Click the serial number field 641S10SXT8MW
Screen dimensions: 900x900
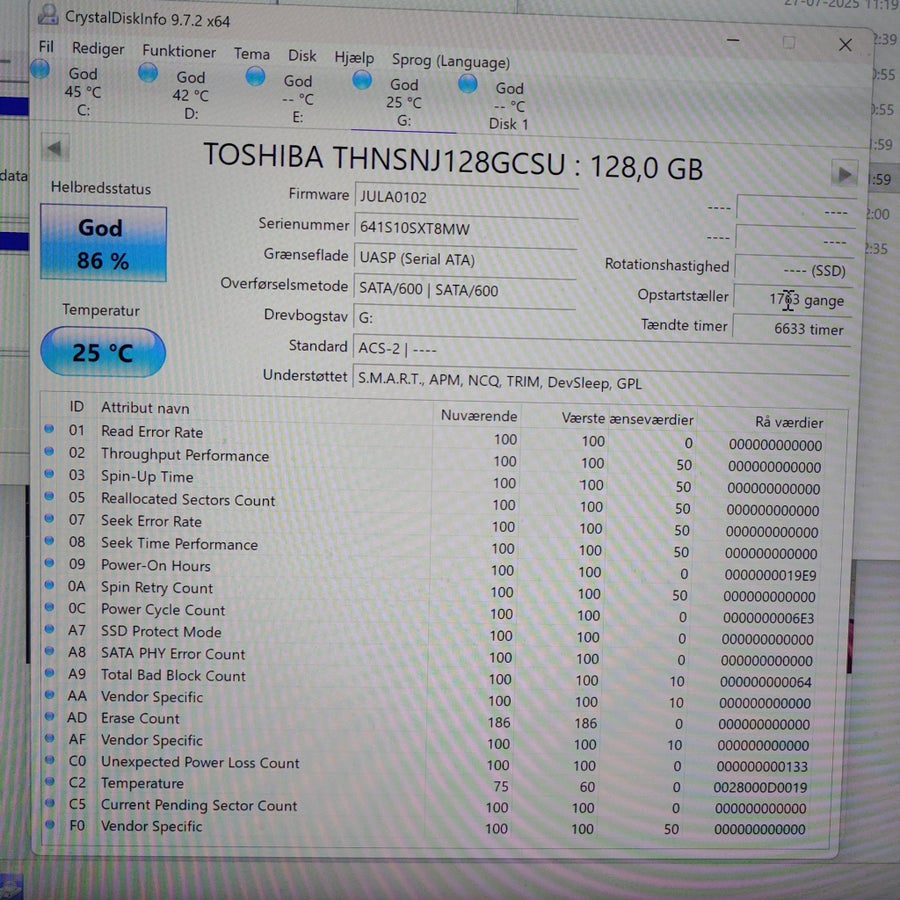click(x=466, y=228)
